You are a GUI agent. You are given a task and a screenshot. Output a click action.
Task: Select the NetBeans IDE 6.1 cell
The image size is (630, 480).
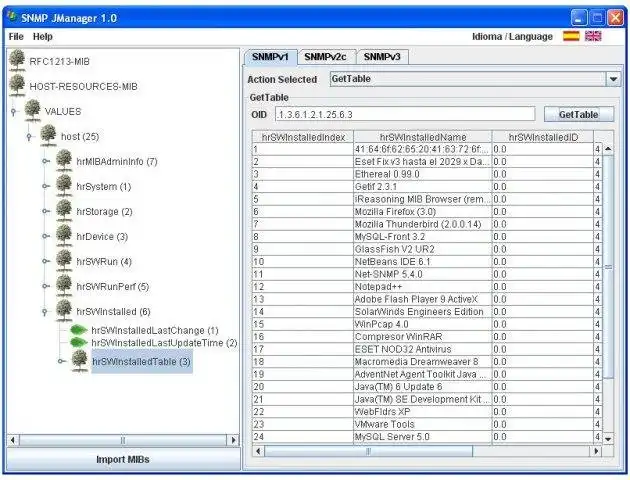422,261
